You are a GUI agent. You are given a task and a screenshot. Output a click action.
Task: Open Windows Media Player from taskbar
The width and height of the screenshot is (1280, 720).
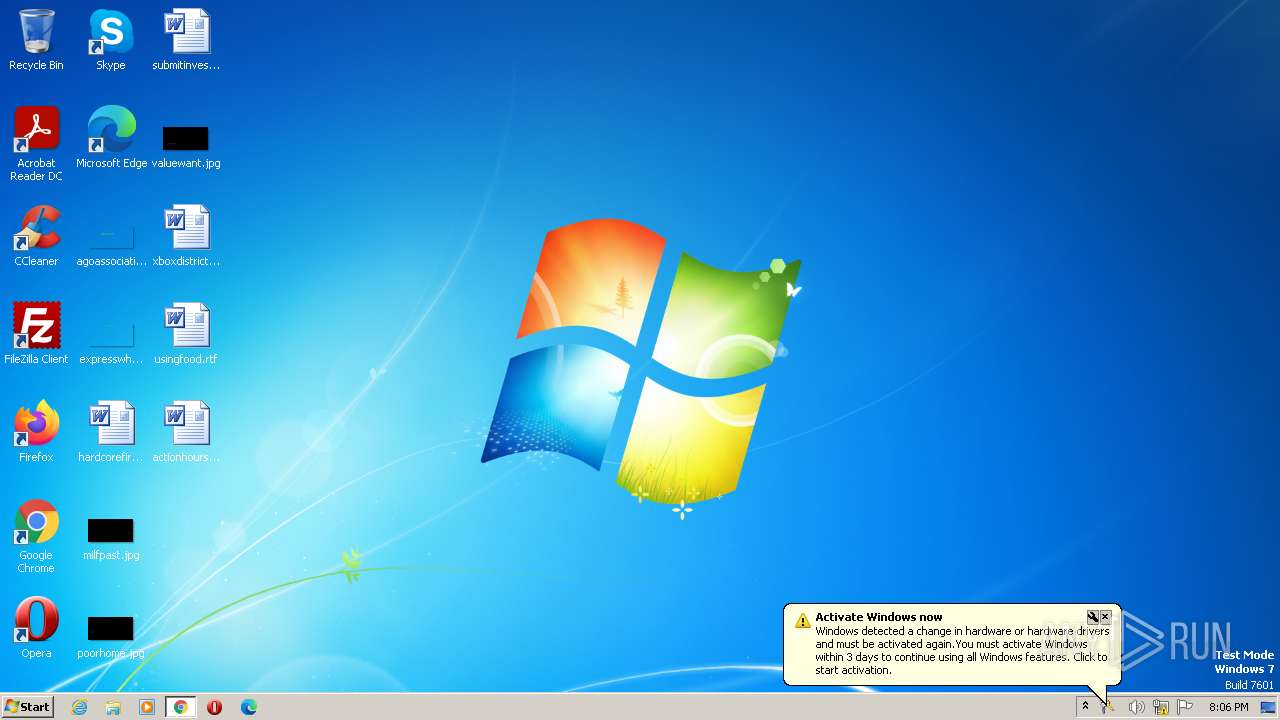tap(147, 707)
